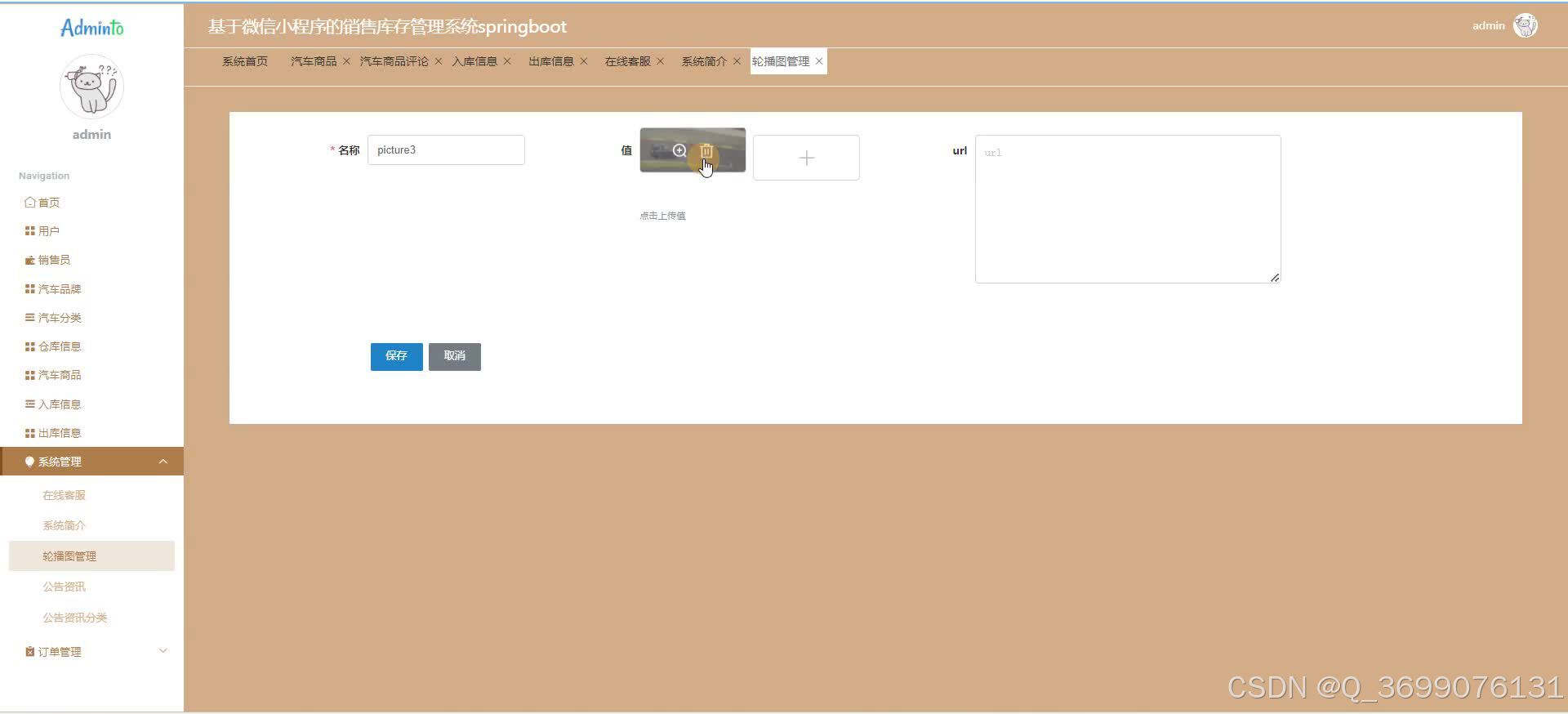The image size is (1568, 714).
Task: Click the Adminto logo
Action: click(91, 28)
